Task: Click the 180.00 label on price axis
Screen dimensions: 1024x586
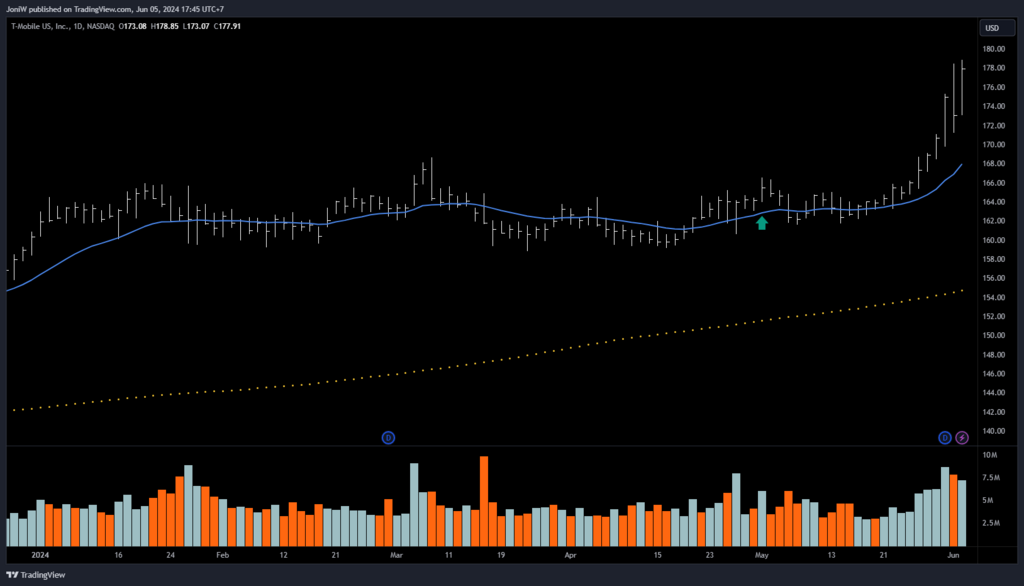Action: (x=993, y=49)
